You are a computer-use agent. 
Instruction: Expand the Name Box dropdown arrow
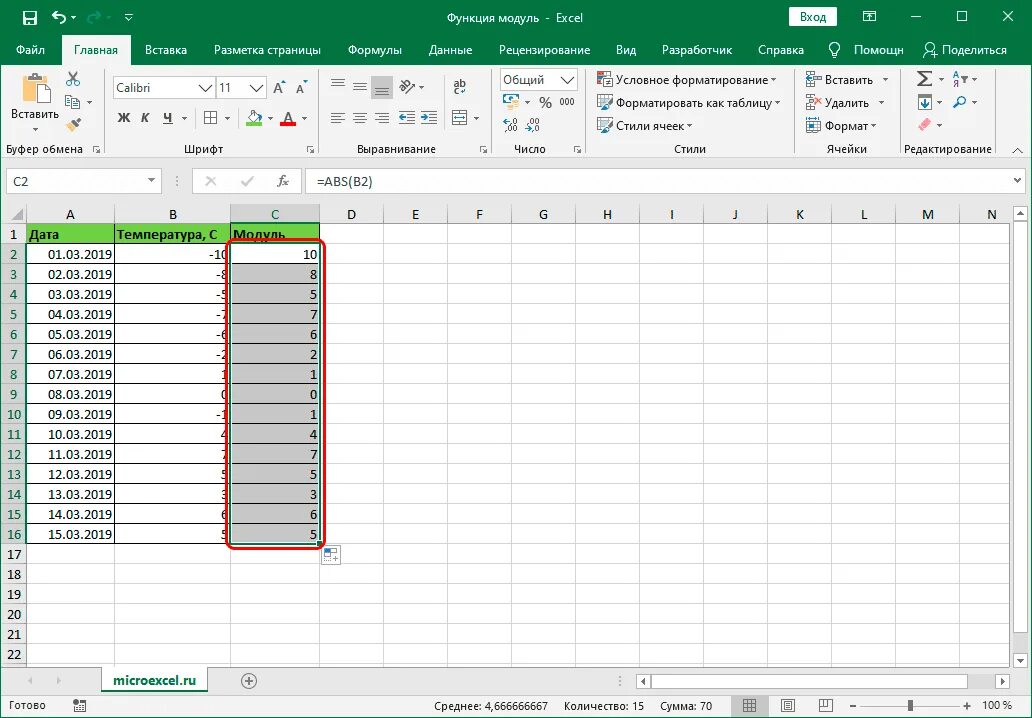151,180
